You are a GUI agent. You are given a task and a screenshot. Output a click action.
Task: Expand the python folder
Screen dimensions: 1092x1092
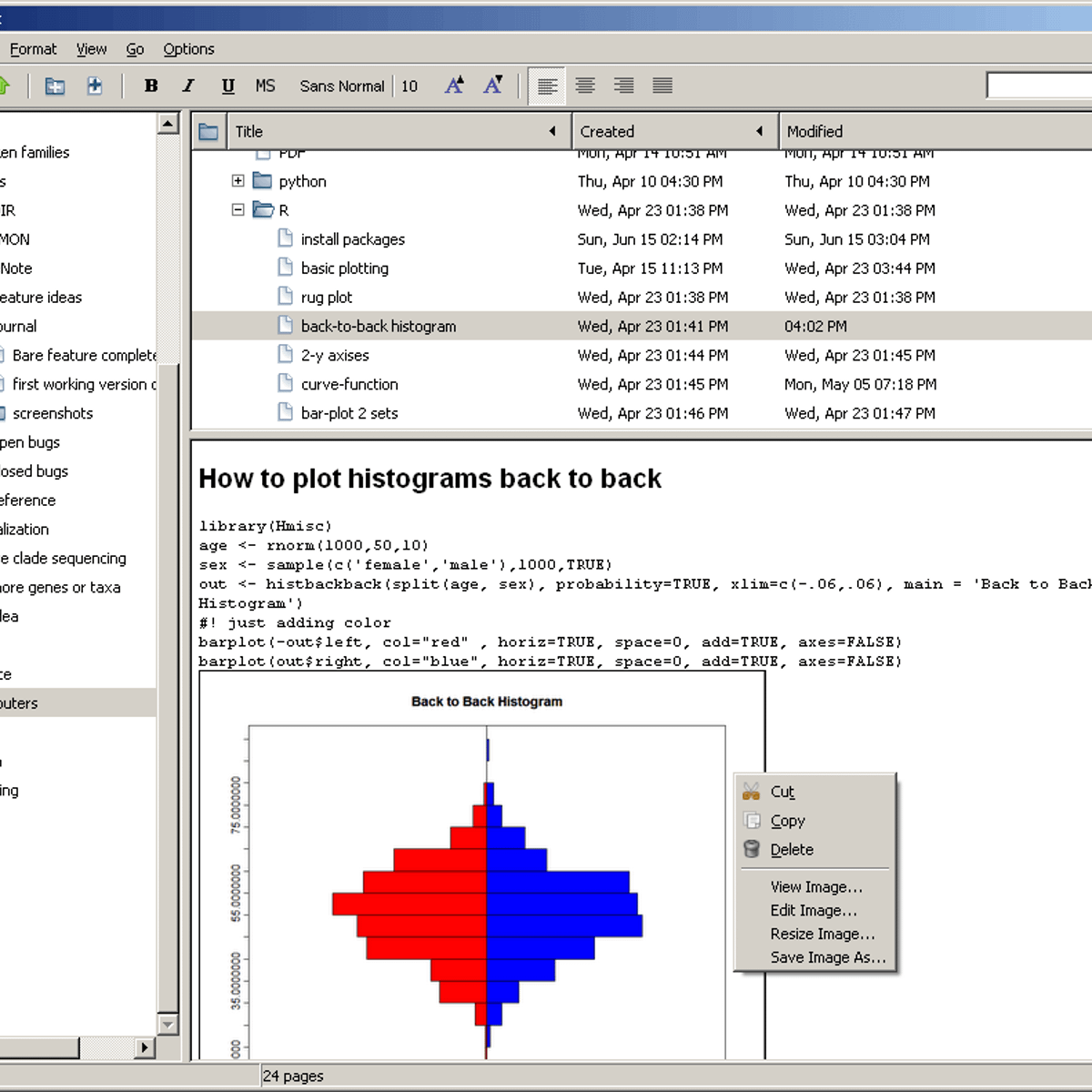coord(238,181)
